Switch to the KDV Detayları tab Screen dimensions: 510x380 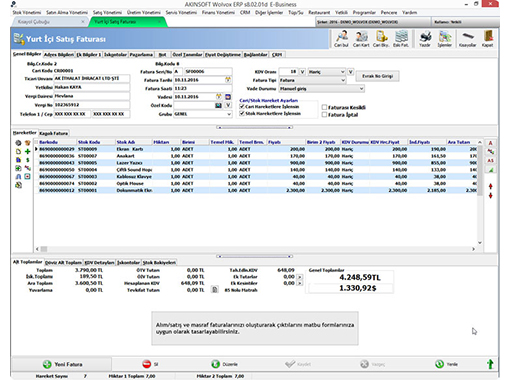click(99, 262)
